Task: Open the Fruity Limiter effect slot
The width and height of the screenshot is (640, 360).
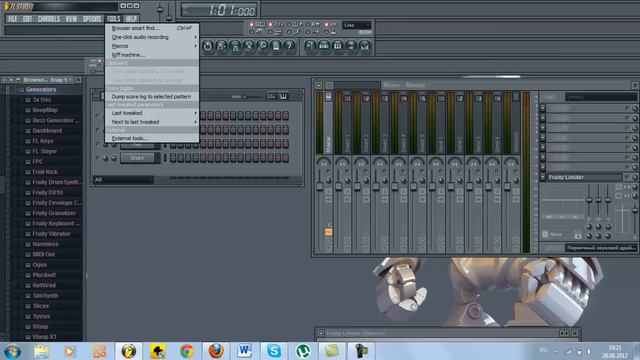Action: point(584,177)
